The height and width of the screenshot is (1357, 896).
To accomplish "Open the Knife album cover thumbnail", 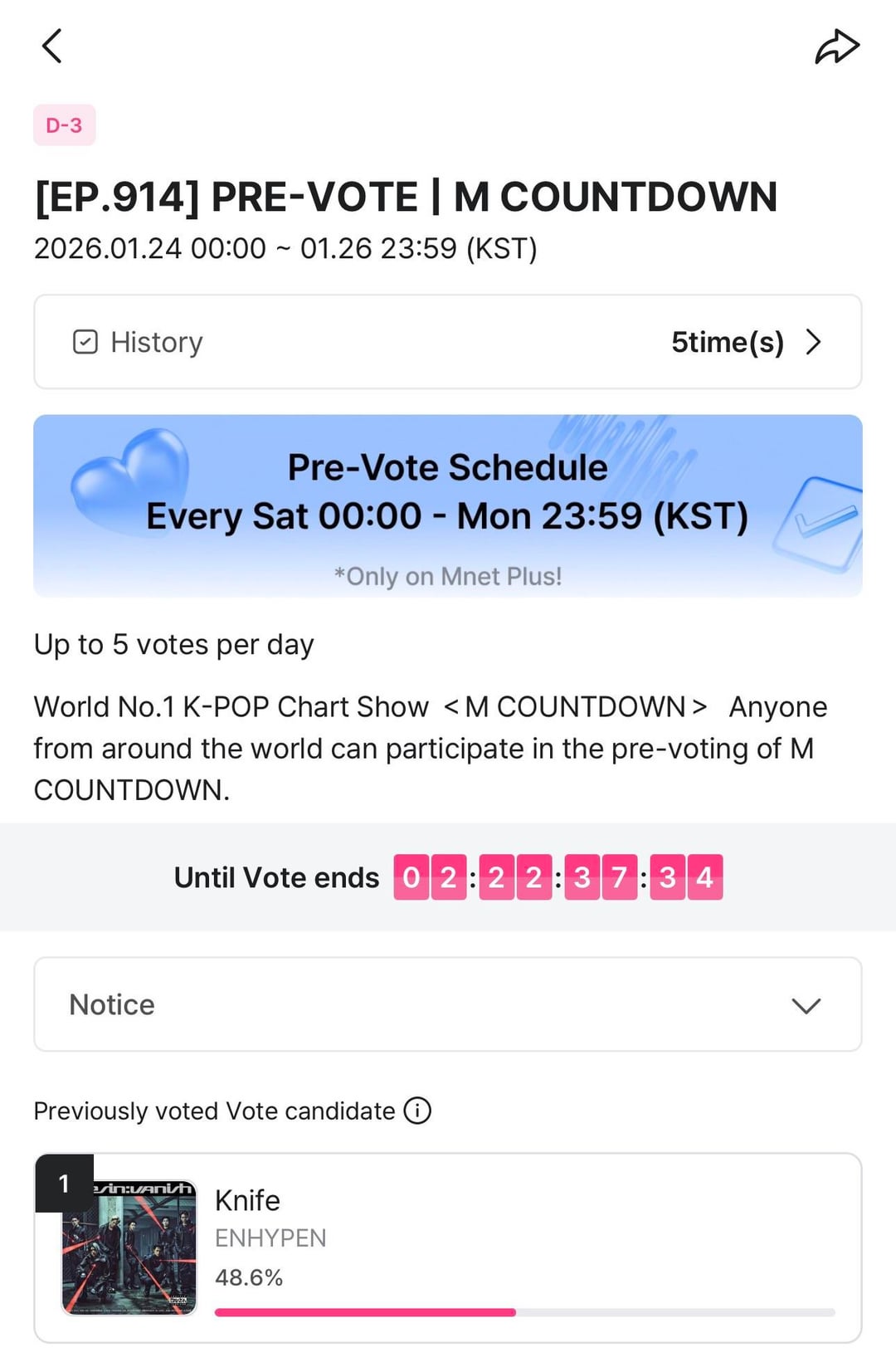I will coord(129,1247).
